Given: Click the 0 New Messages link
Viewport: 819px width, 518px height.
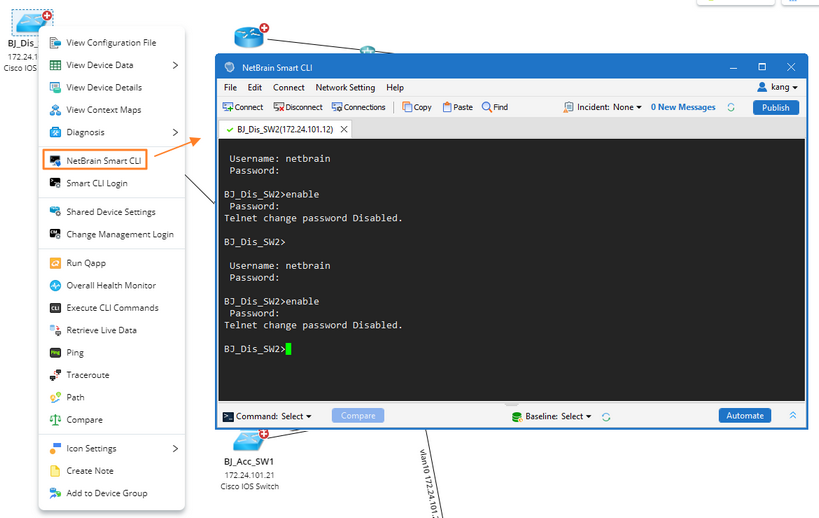Looking at the screenshot, I should pyautogui.click(x=683, y=107).
